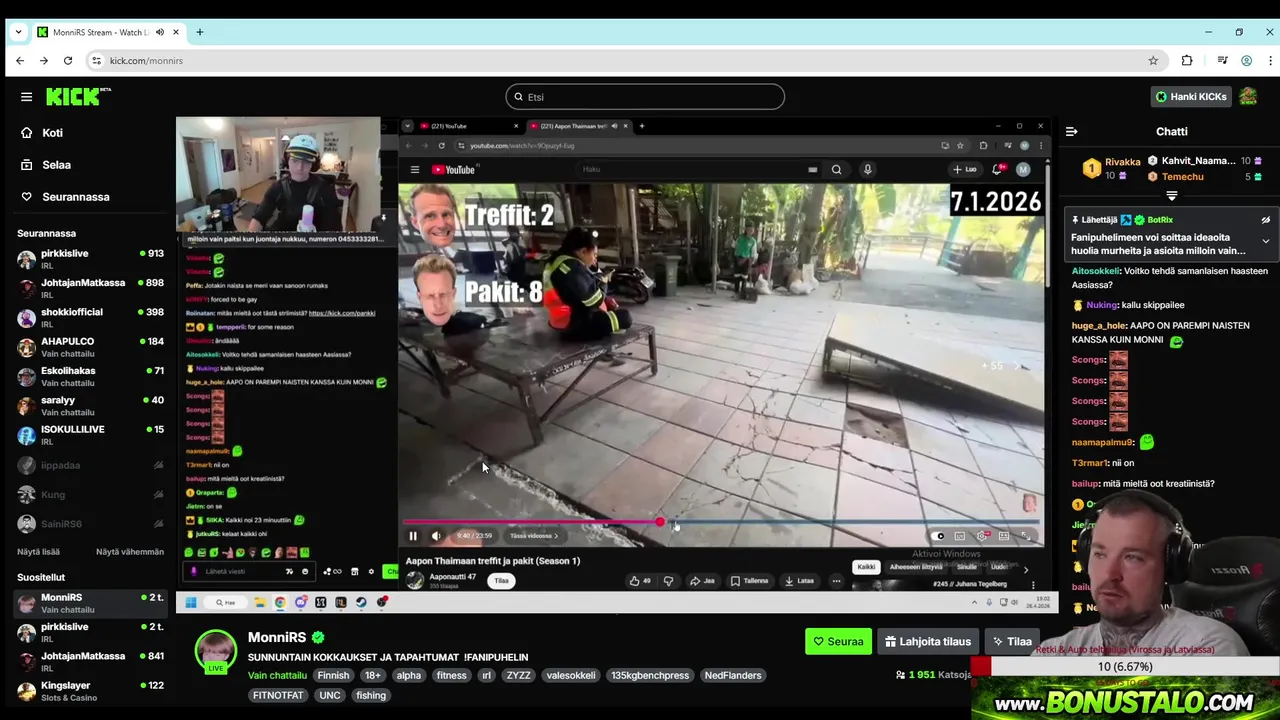Reload the kick.com page
The height and width of the screenshot is (720, 1280).
coord(68,61)
